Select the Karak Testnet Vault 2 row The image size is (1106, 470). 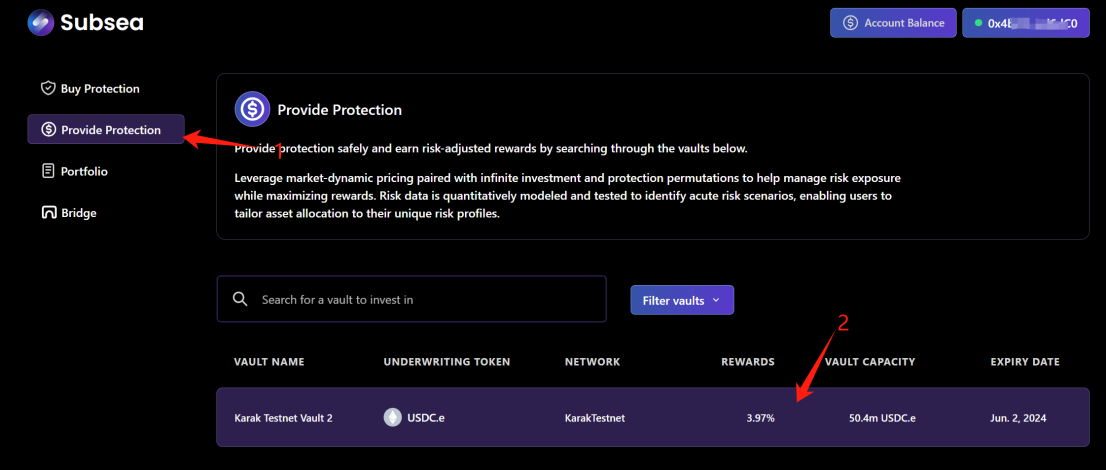(x=652, y=417)
